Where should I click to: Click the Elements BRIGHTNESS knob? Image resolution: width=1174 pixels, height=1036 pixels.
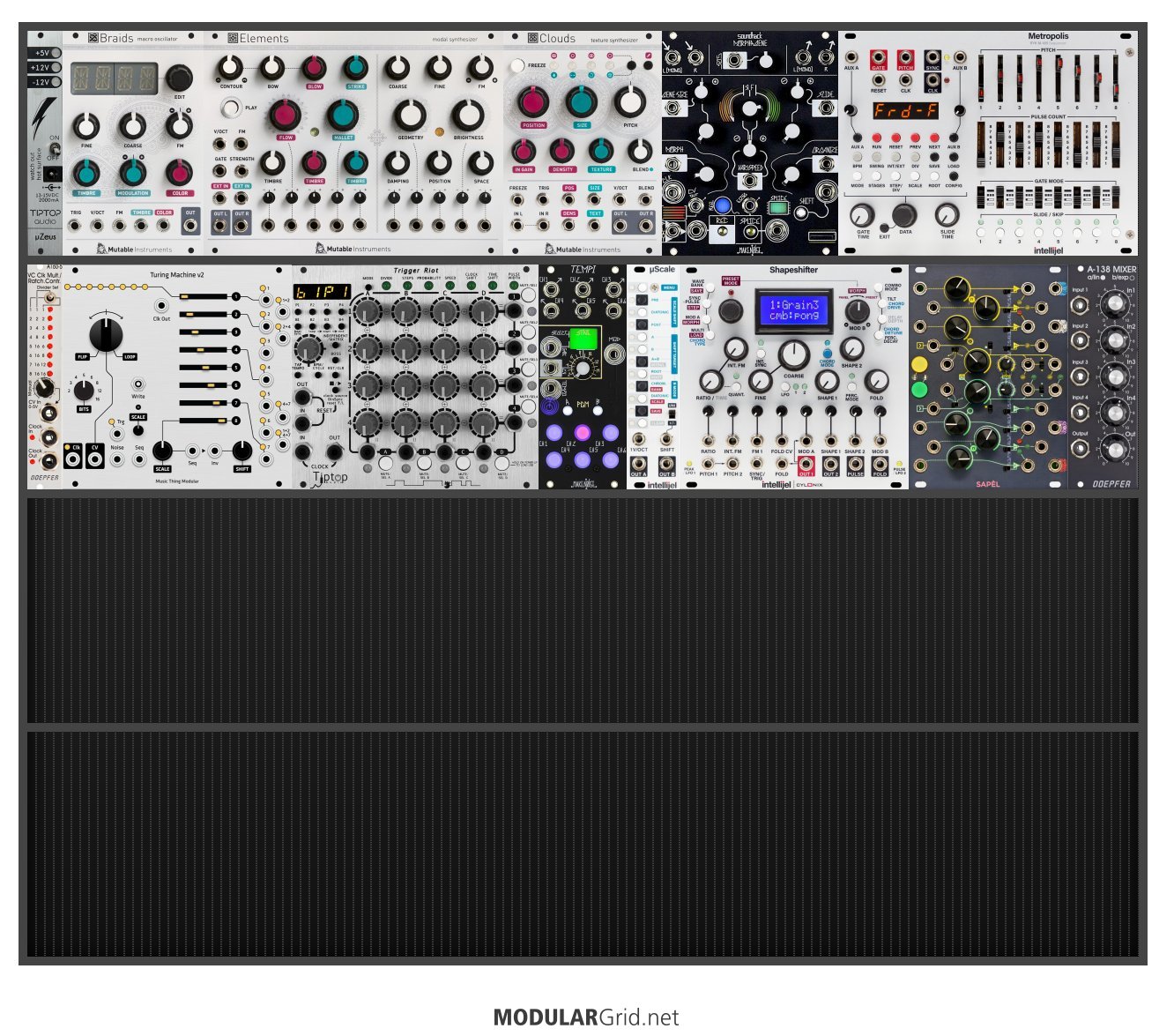tap(468, 116)
